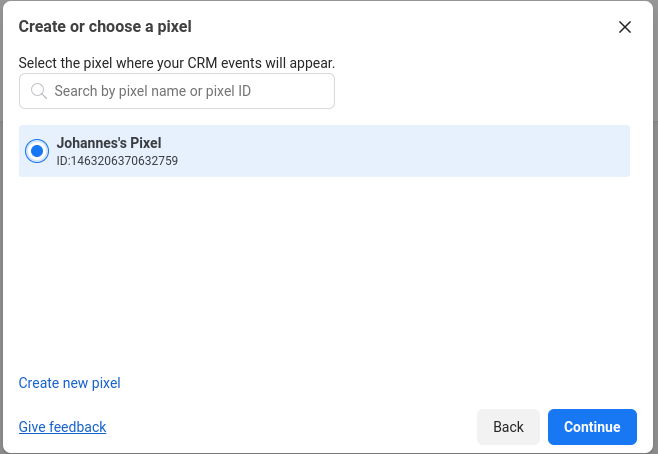Focus the pixel name or ID search field
This screenshot has width=658, height=454.
[x=177, y=91]
